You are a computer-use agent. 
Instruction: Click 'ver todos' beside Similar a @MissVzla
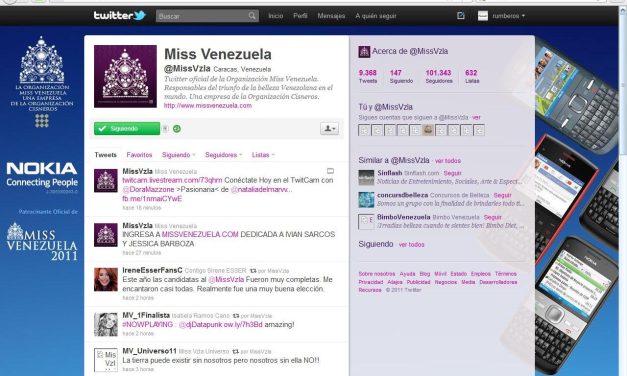click(447, 161)
